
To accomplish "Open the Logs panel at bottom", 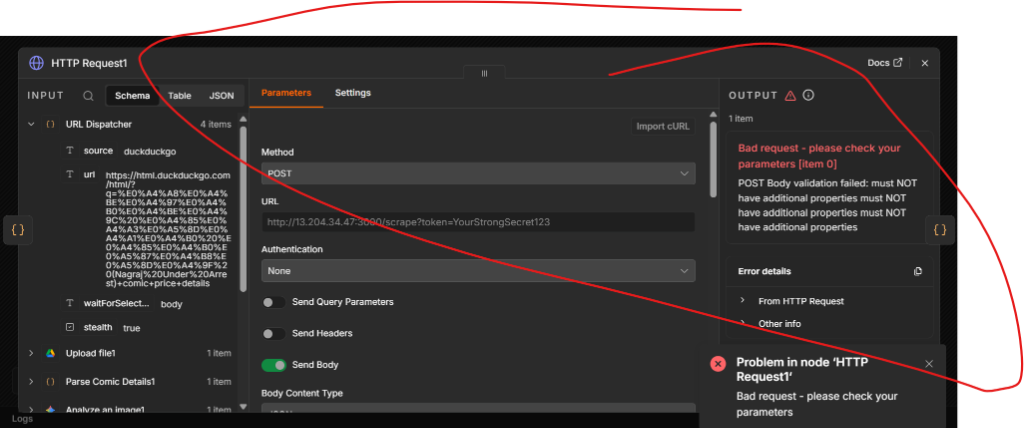I will pyautogui.click(x=22, y=419).
